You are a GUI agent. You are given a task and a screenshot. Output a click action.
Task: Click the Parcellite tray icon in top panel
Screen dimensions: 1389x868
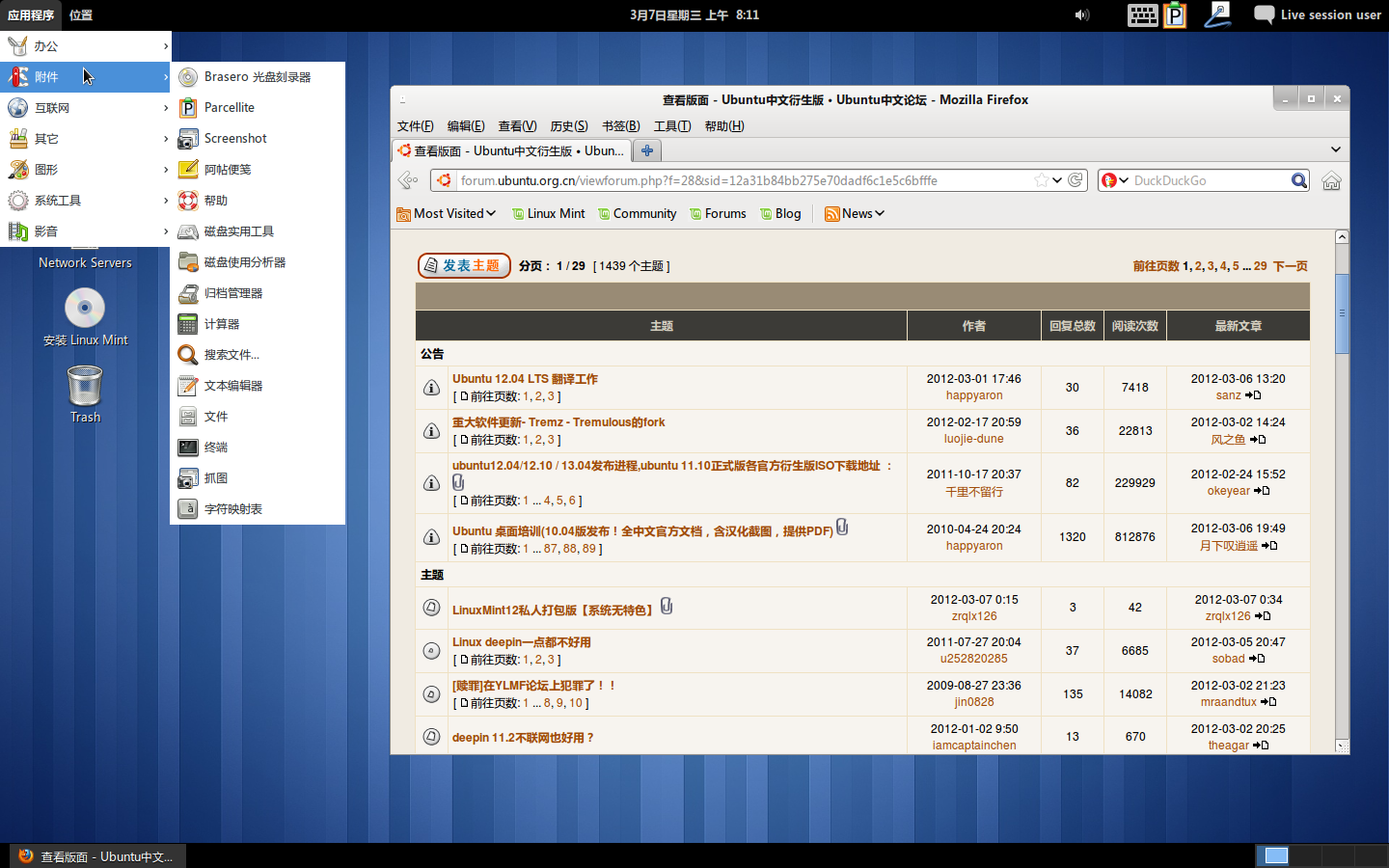[x=1175, y=14]
